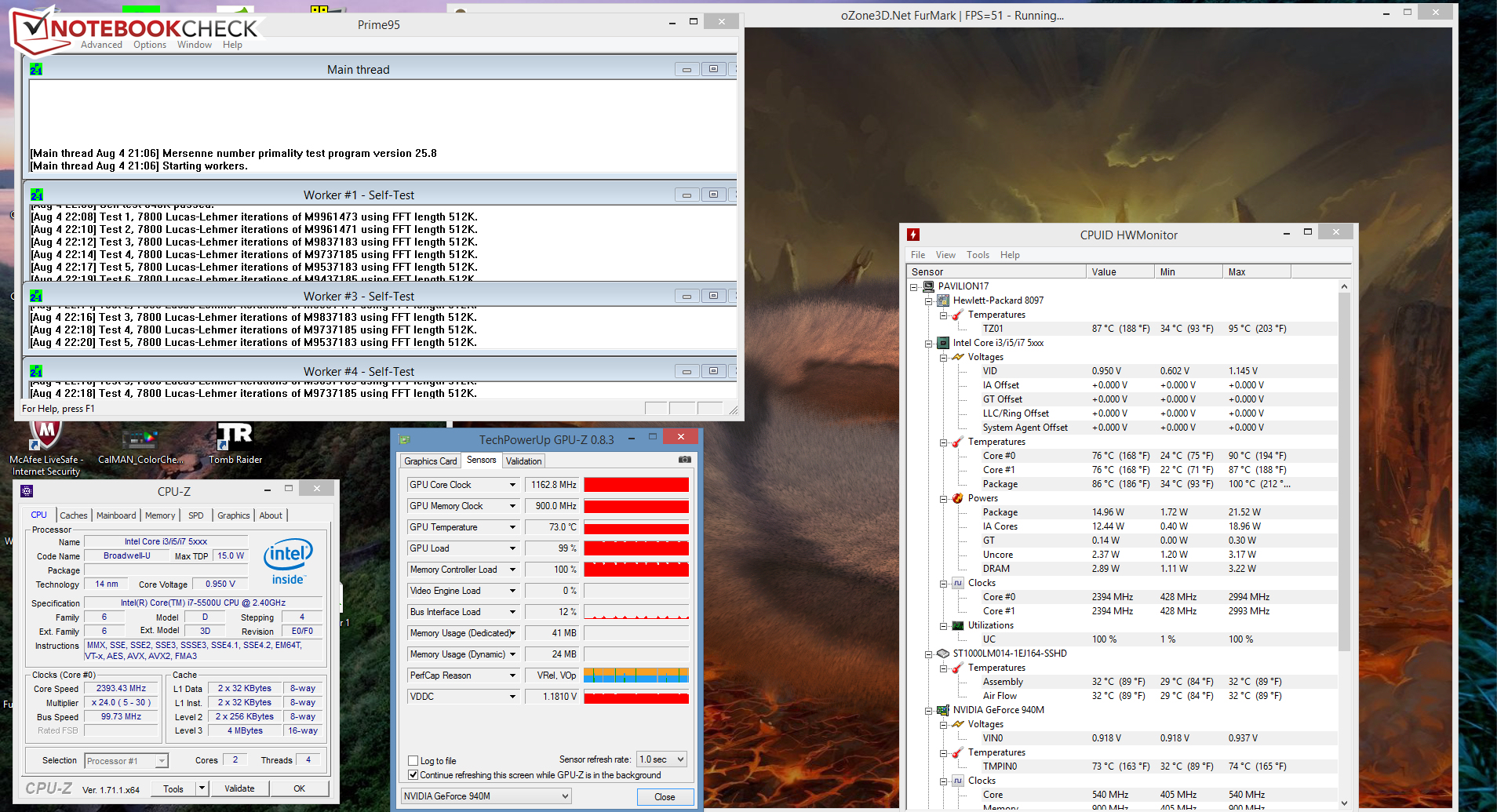This screenshot has width=1497, height=812.
Task: Click the Worker #1 Self-Test window icon
Action: pos(36,195)
